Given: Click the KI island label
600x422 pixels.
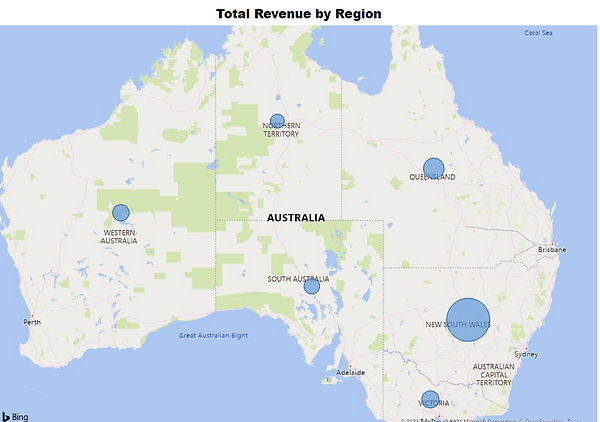Looking at the screenshot, I should (329, 380).
